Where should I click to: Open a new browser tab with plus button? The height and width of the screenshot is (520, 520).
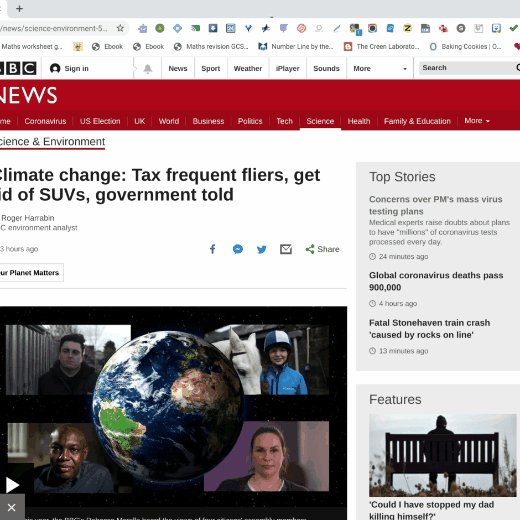click(19, 9)
